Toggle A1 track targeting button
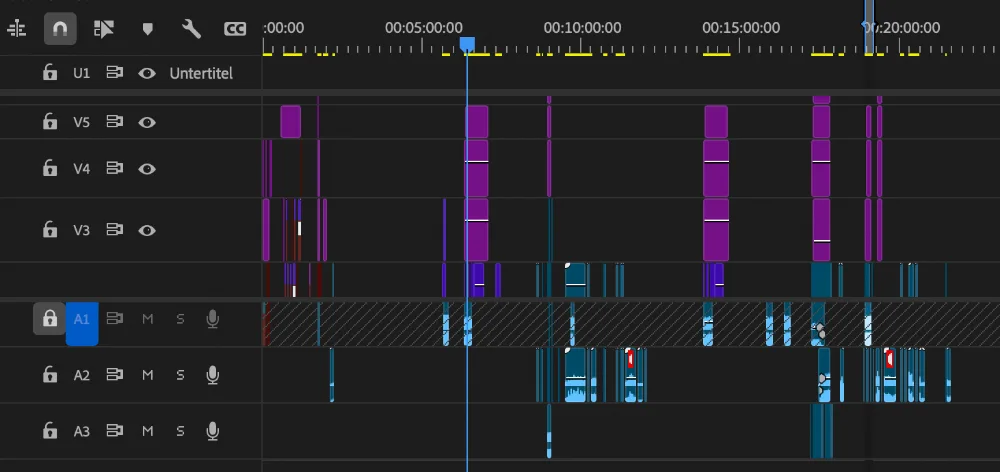This screenshot has height=472, width=1000. 82,322
